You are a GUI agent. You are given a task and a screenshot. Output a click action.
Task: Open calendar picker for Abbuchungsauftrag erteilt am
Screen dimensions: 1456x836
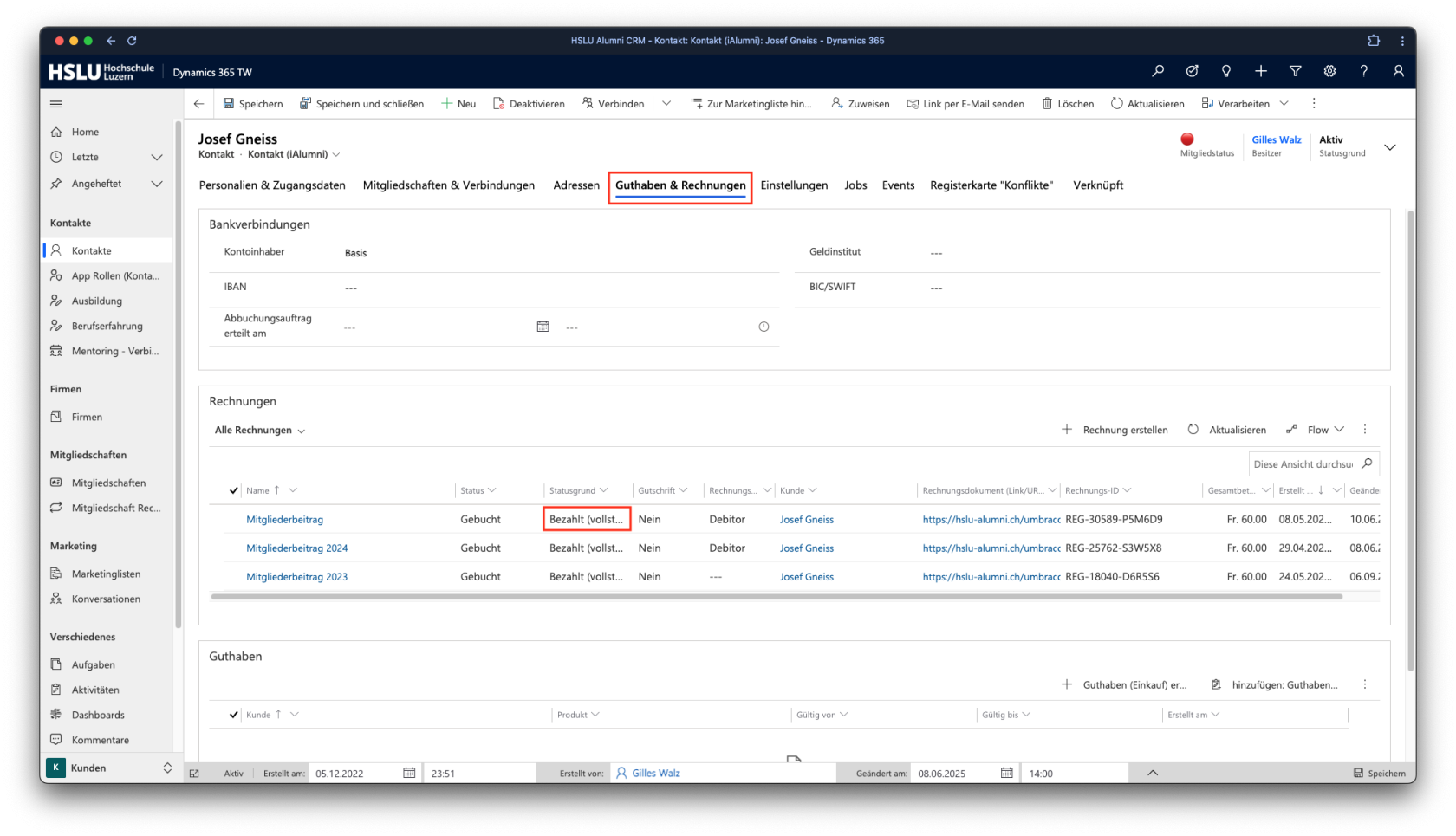pyautogui.click(x=543, y=327)
